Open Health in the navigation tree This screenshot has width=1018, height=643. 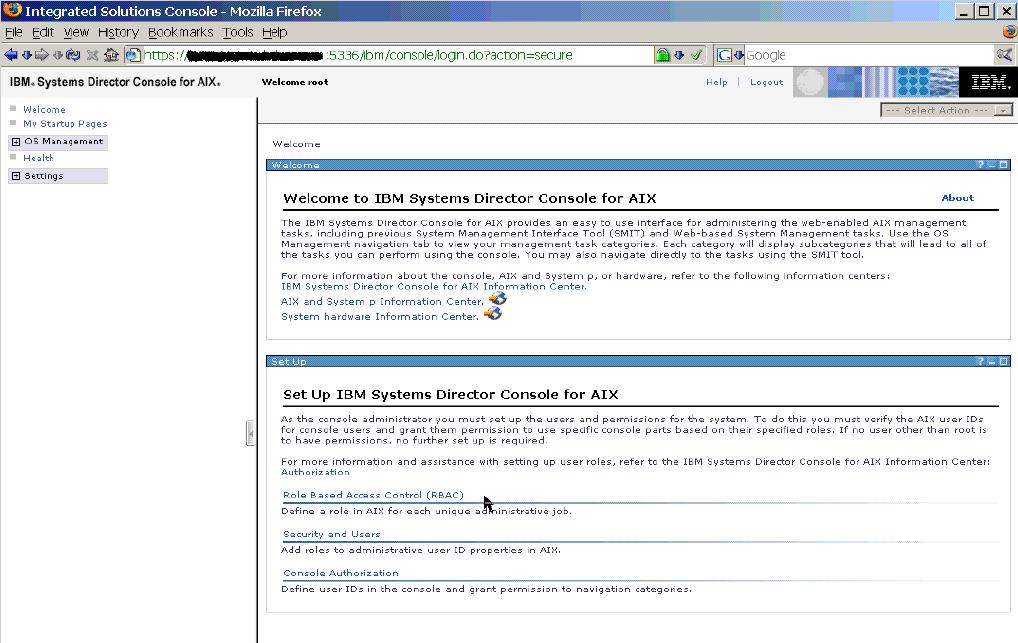[38, 158]
